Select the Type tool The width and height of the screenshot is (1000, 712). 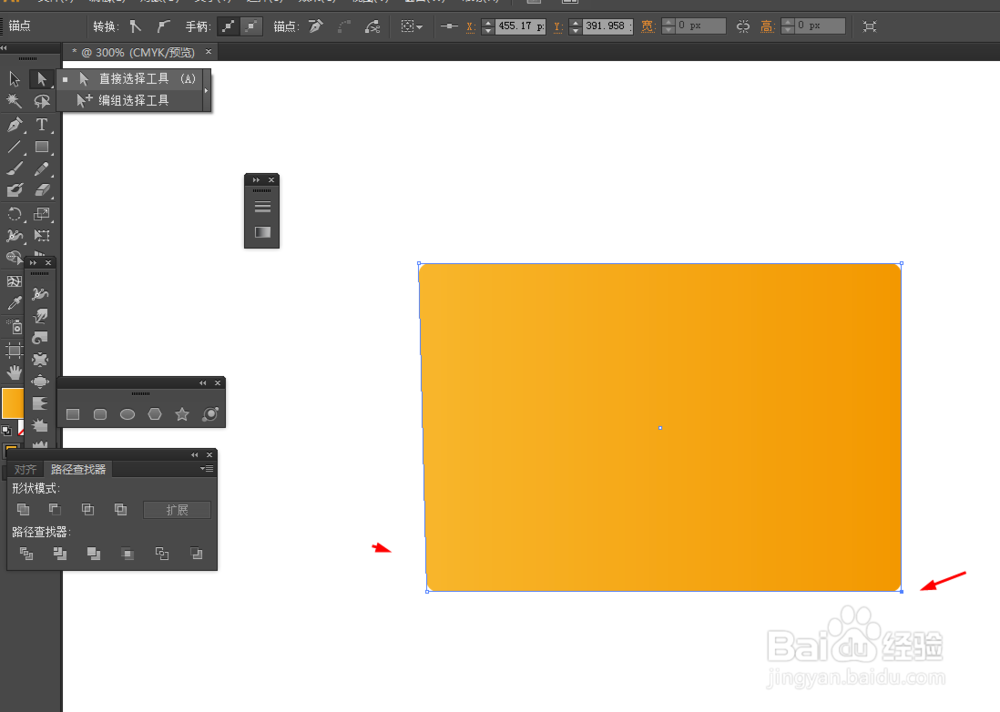41,124
